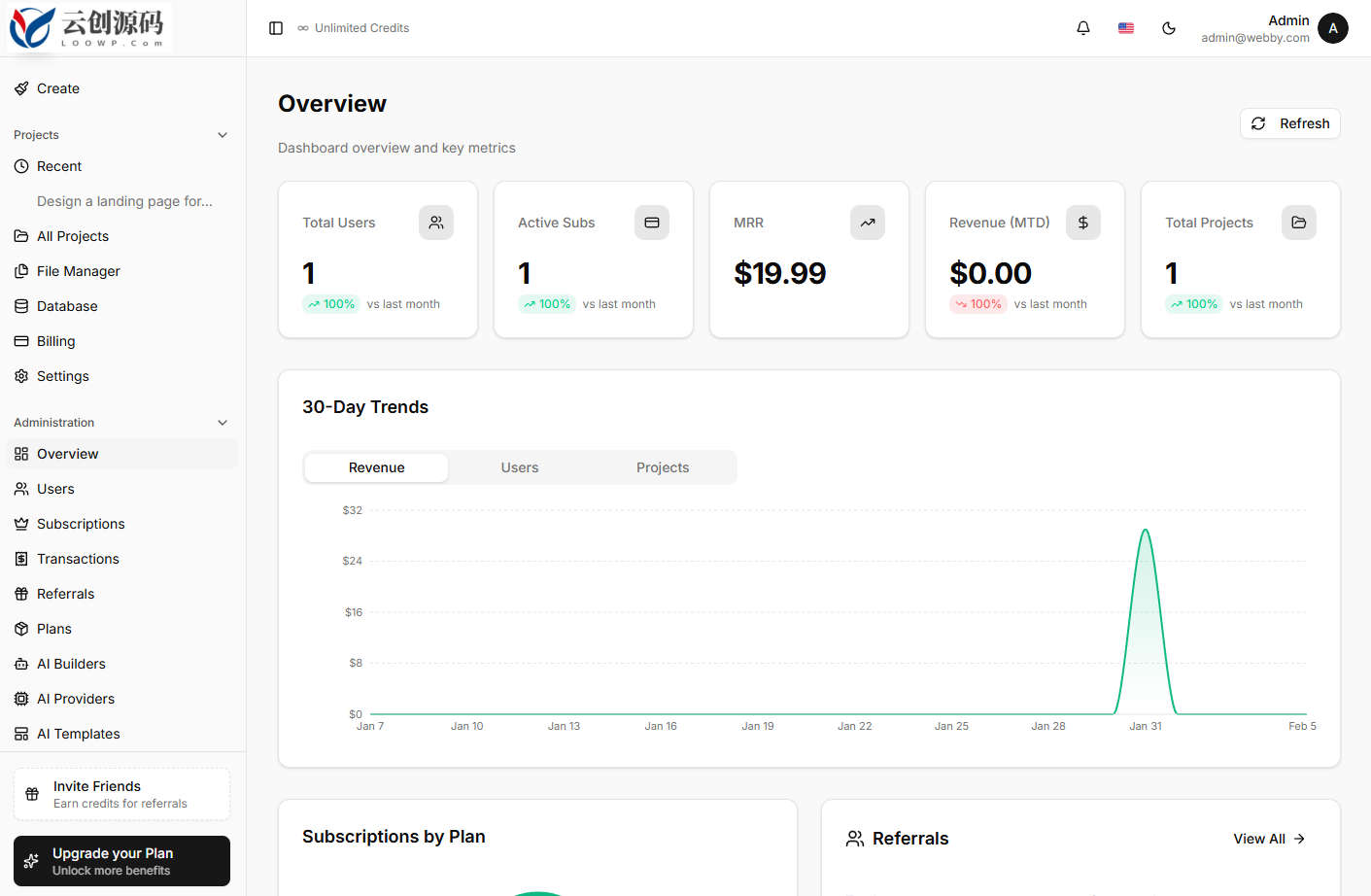Switch to the Projects trends tab
This screenshot has height=896, width=1371.
coord(663,467)
